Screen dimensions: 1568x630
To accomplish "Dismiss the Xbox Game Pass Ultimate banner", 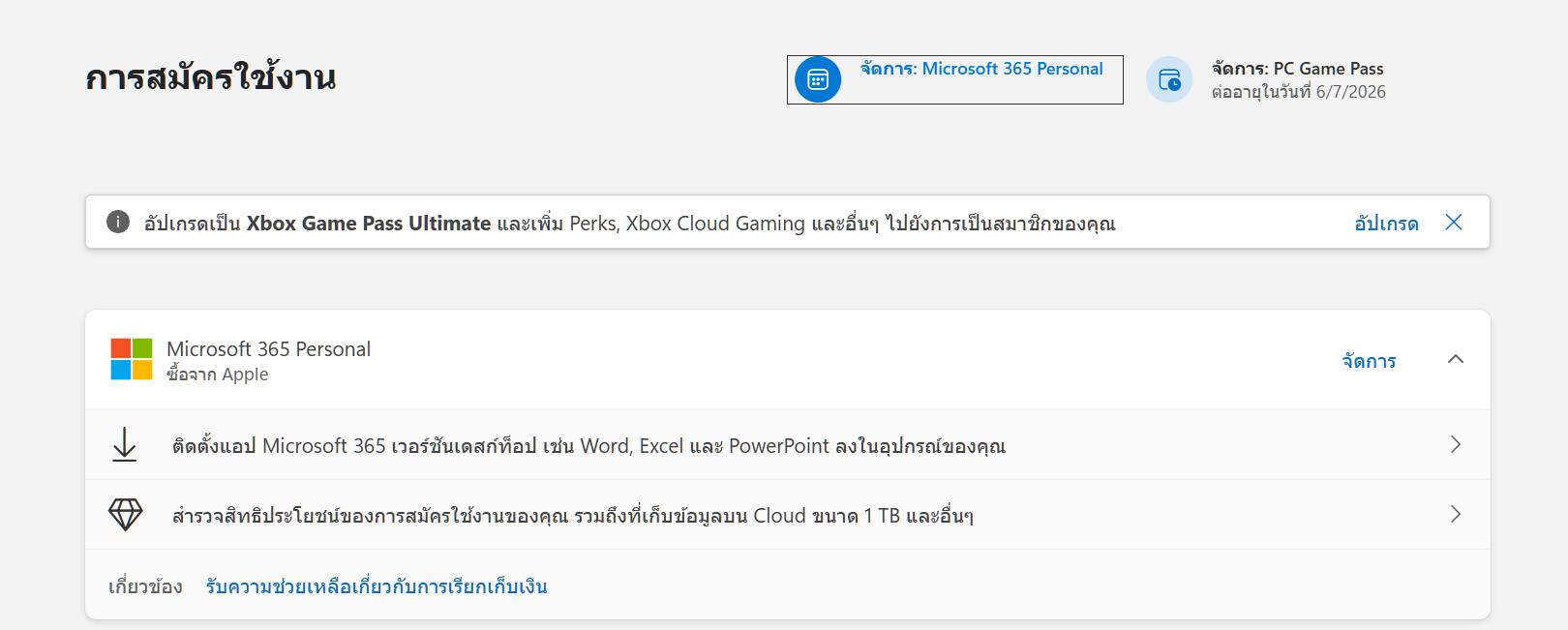I will (x=1454, y=223).
